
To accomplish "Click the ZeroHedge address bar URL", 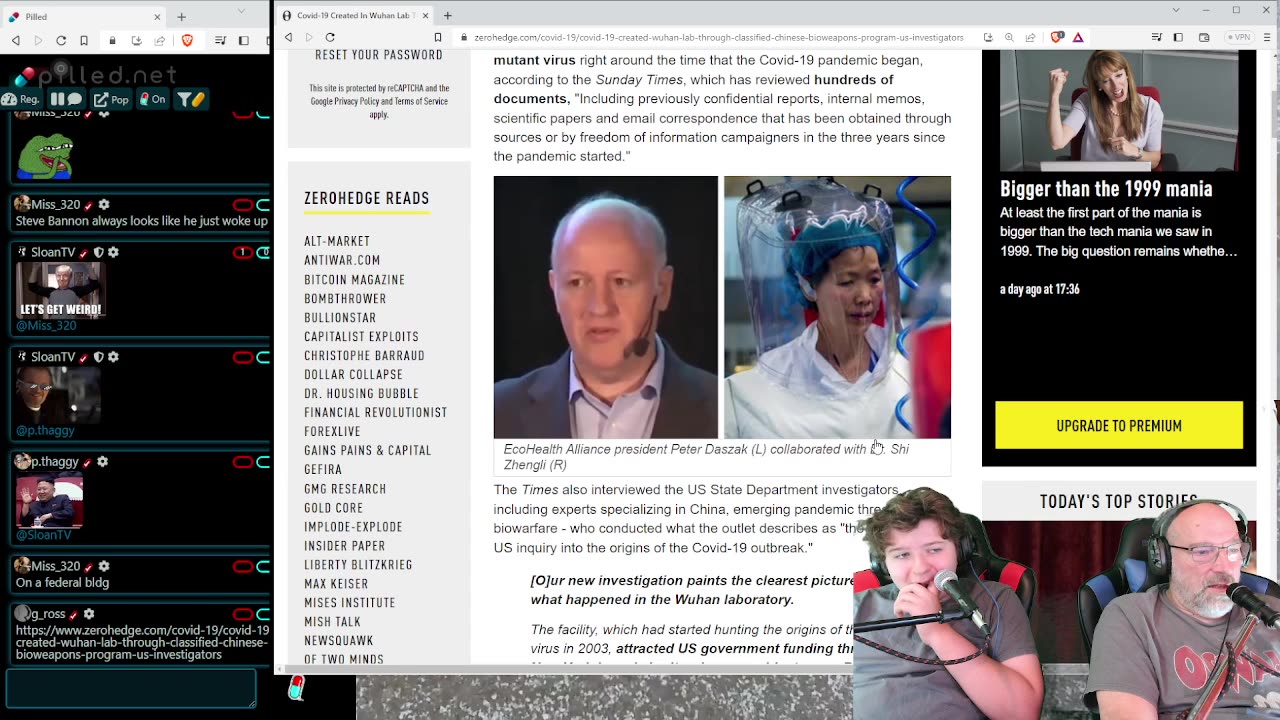I will tap(719, 38).
